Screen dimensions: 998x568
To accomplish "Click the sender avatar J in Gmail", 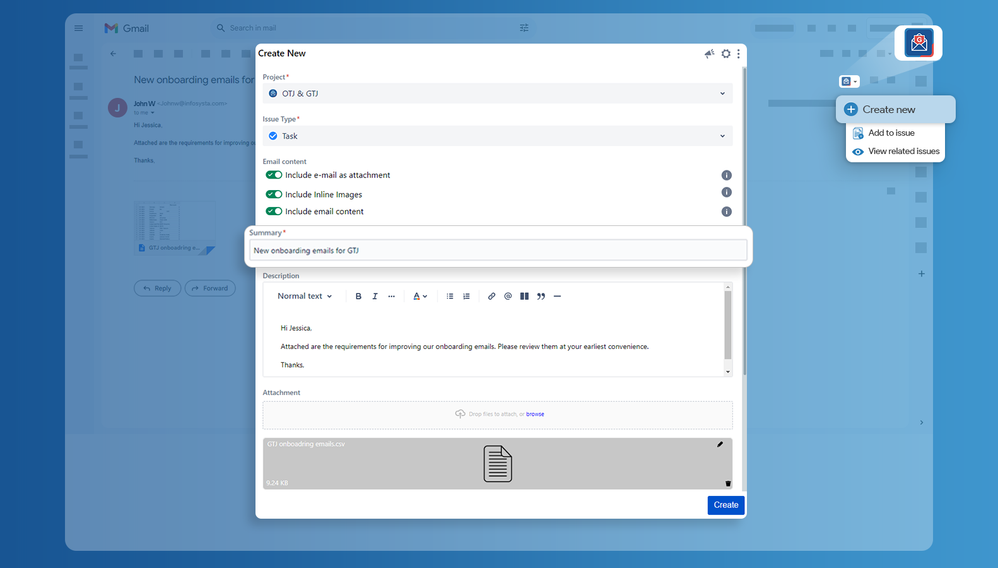I will pos(117,108).
